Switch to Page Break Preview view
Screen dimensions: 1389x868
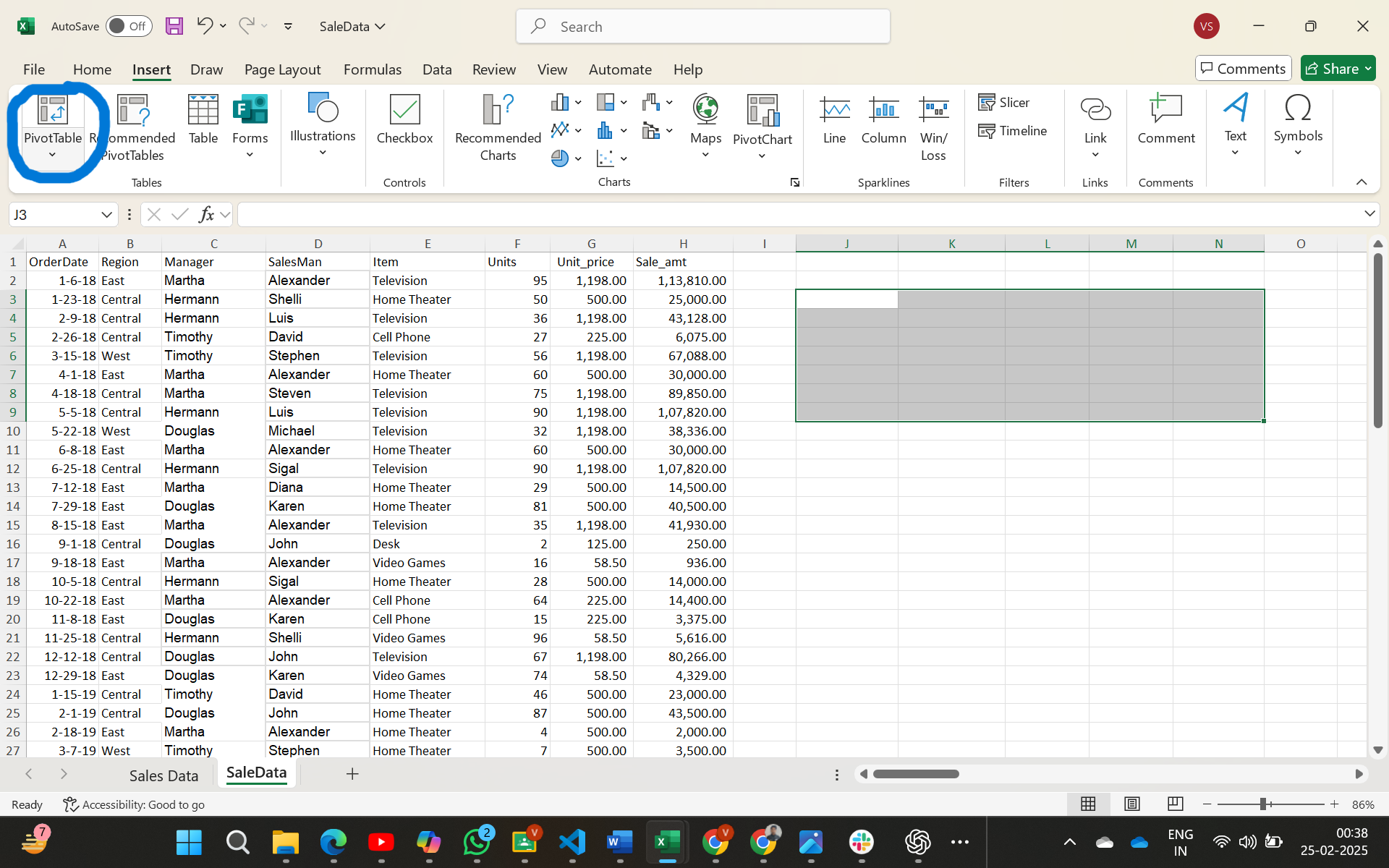tap(1174, 804)
